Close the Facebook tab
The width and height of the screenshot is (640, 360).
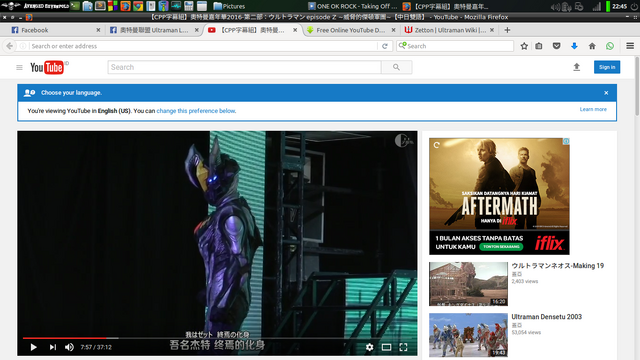coord(98,30)
